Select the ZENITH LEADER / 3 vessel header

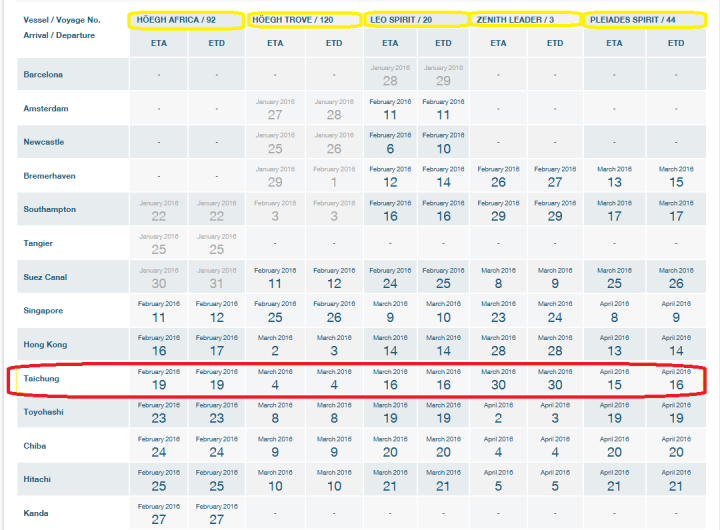(515, 20)
